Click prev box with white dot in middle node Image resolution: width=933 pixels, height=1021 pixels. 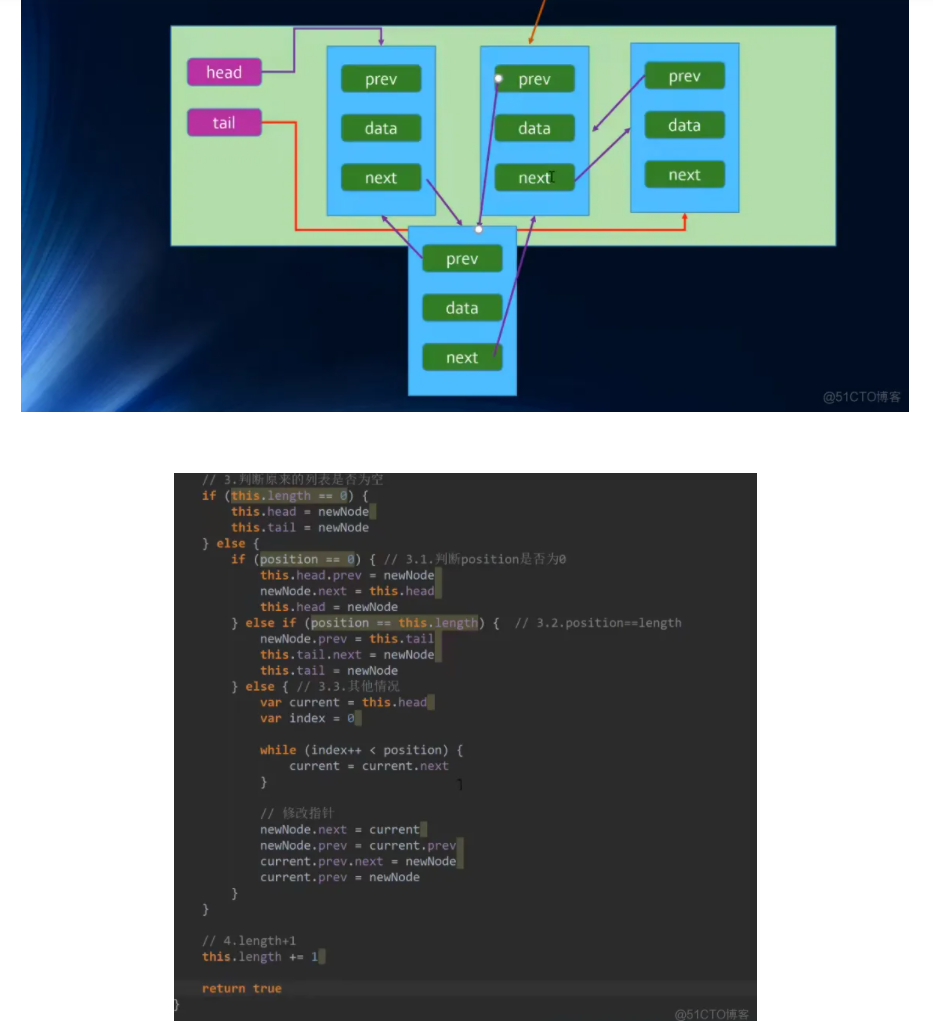(535, 79)
